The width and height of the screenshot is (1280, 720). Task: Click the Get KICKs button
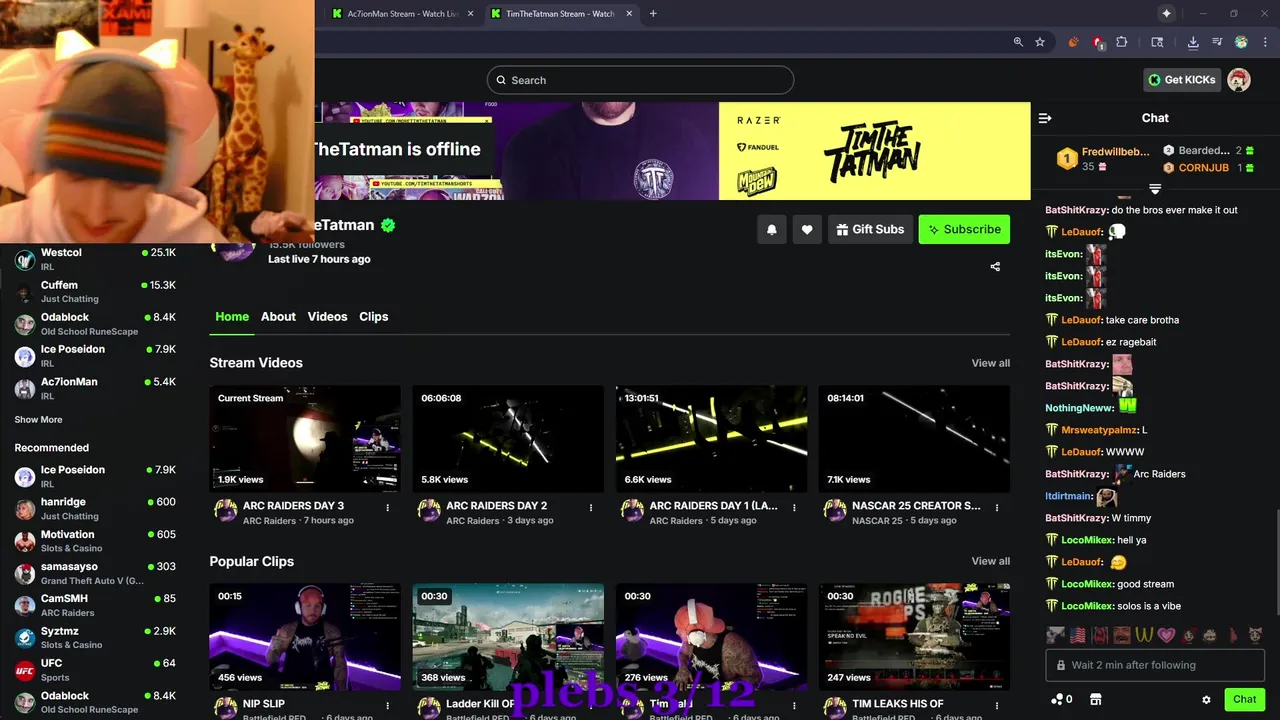[1182, 80]
